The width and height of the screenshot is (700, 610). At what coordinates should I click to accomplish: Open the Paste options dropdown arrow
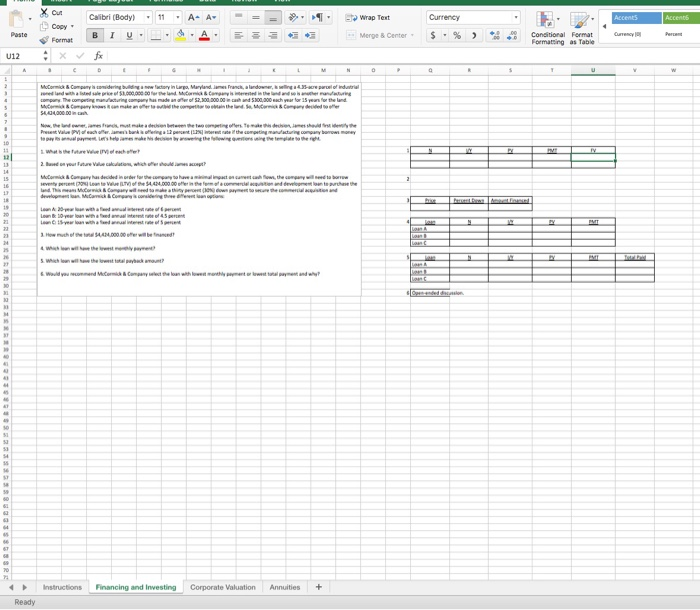pyautogui.click(x=30, y=19)
